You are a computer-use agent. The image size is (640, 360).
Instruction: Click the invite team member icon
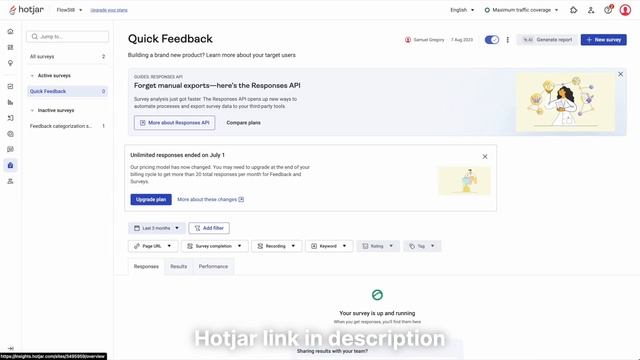click(x=591, y=10)
